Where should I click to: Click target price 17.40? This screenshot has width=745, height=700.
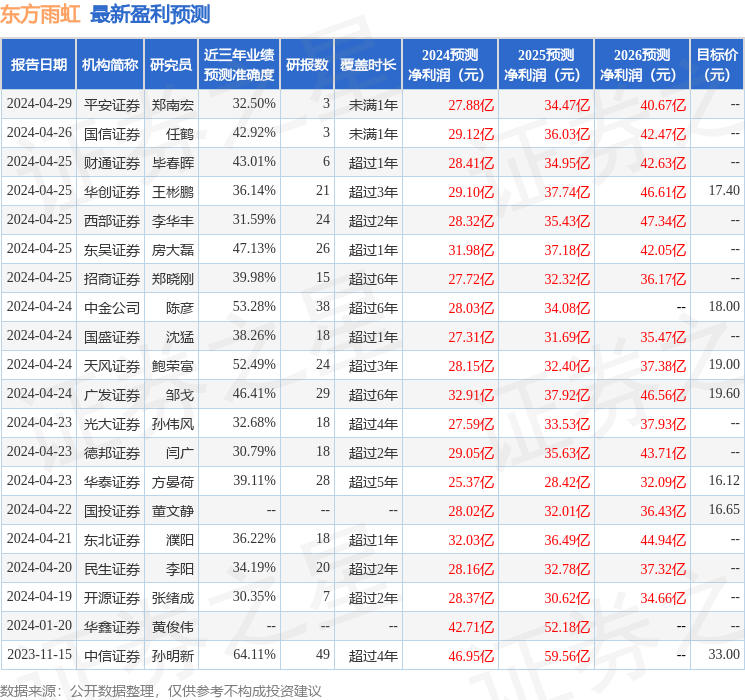(724, 190)
